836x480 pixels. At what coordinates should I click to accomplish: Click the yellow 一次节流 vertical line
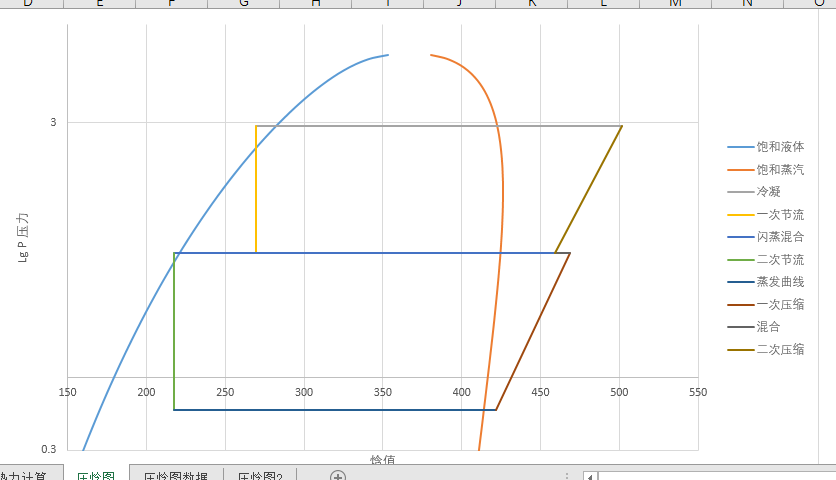[x=256, y=189]
